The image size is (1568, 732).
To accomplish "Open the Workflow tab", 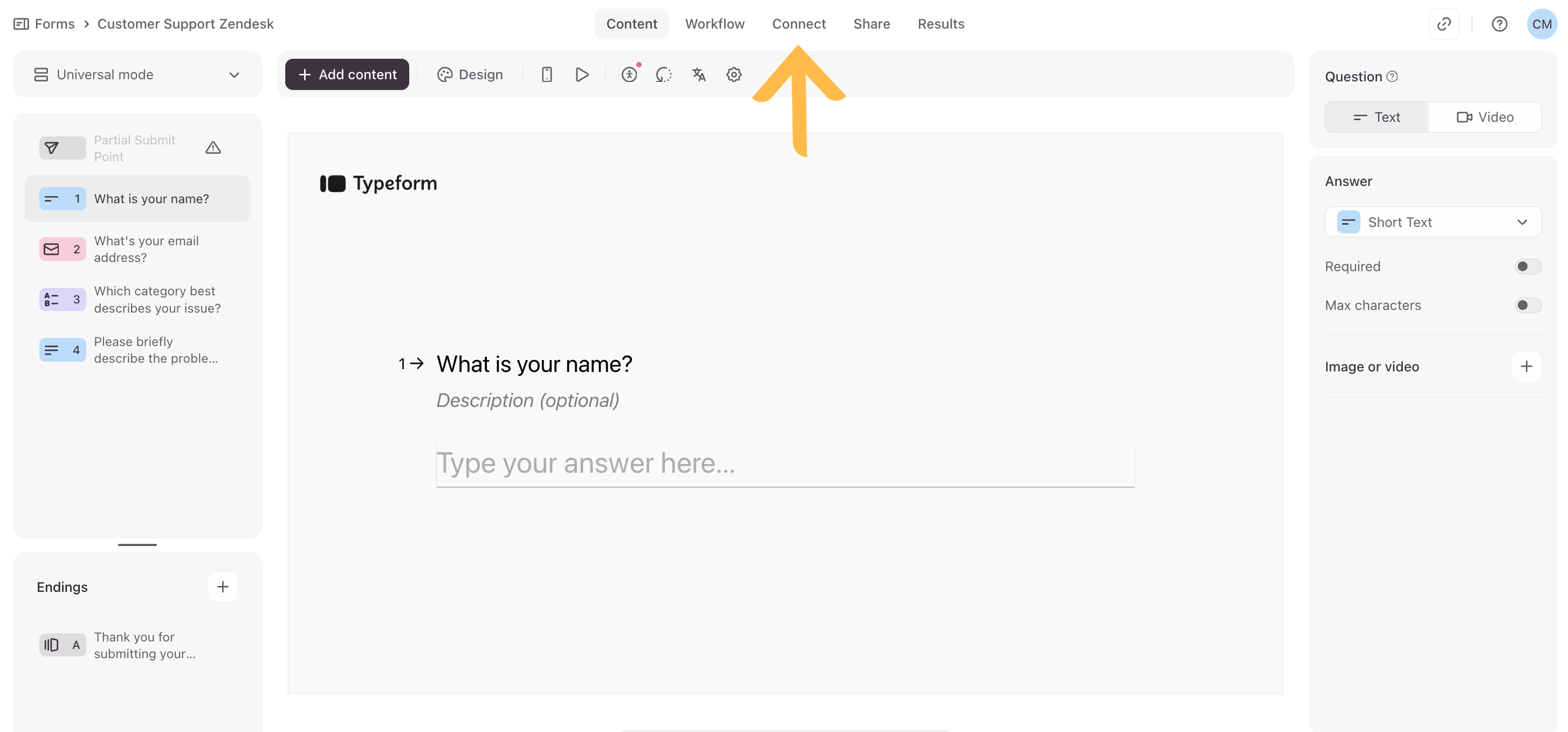I will 714,24.
